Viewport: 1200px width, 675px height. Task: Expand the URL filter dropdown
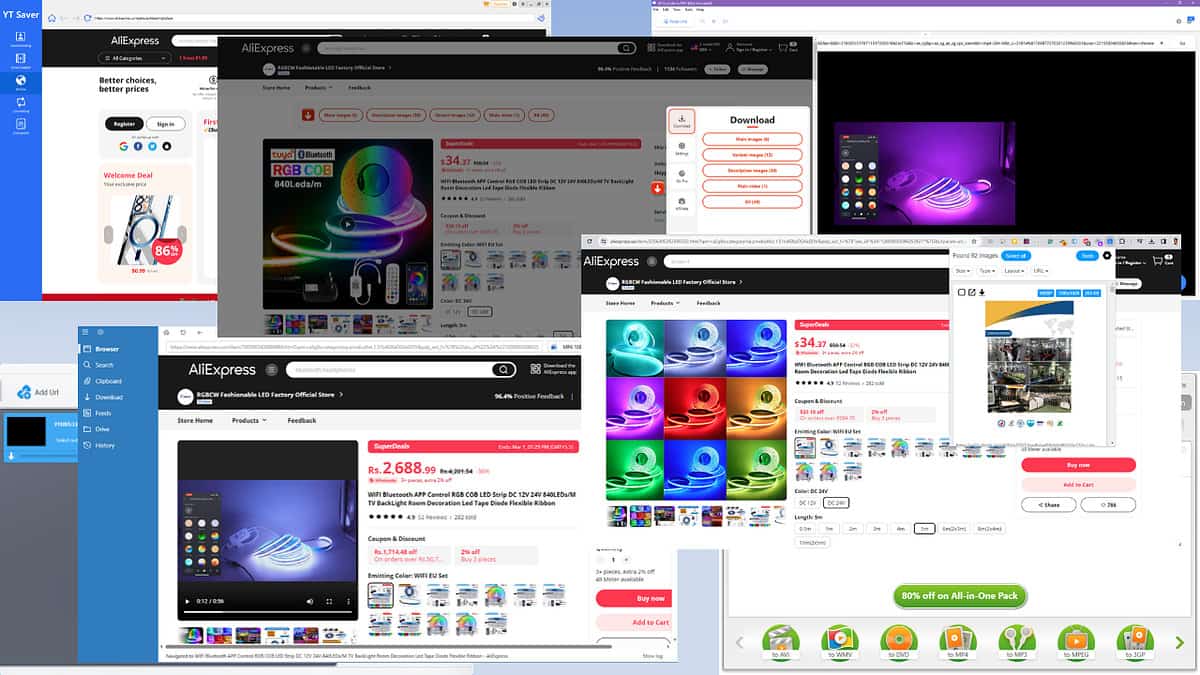[x=1041, y=271]
